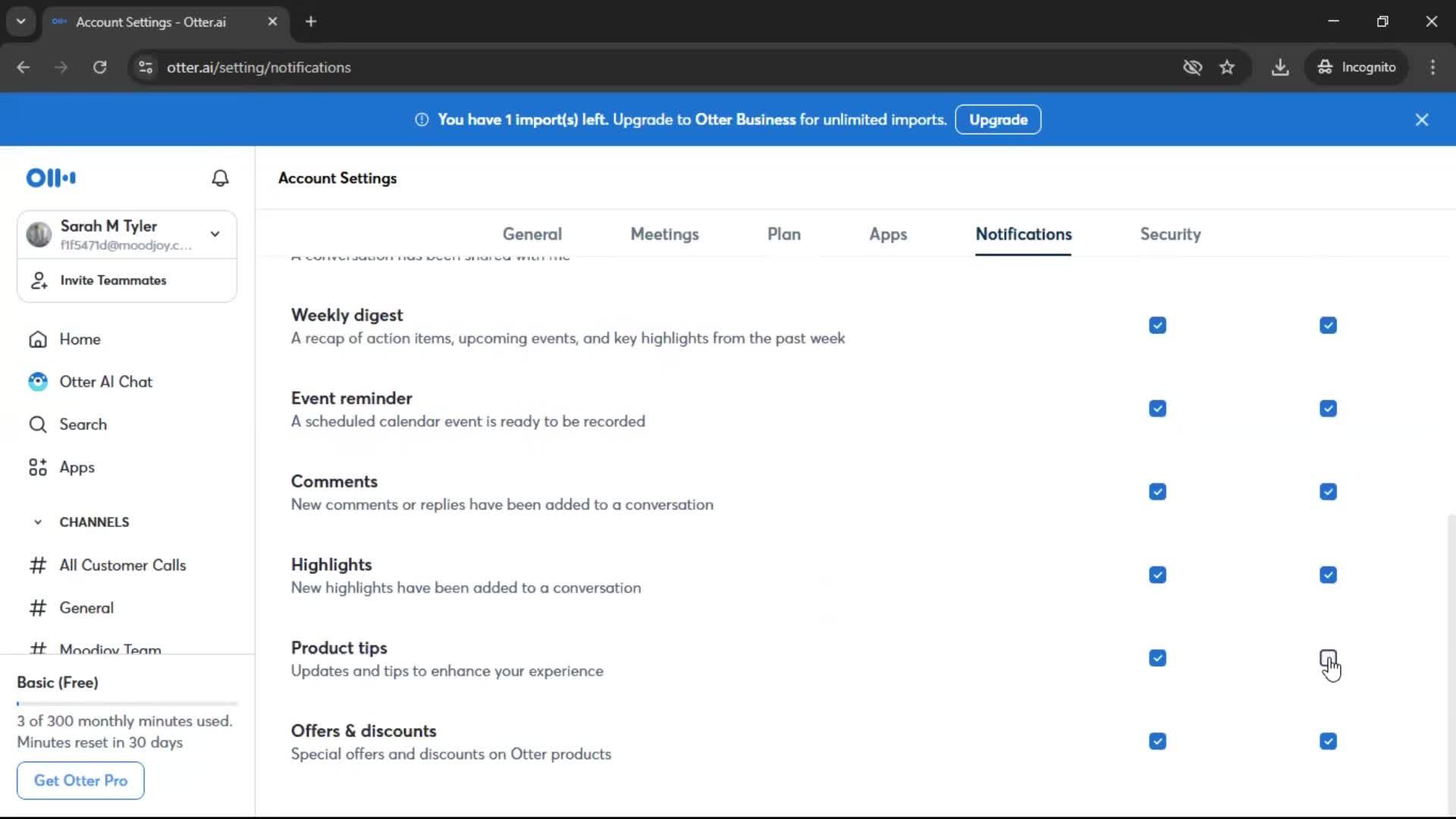Click the monthly minutes usage bar

coord(127,704)
